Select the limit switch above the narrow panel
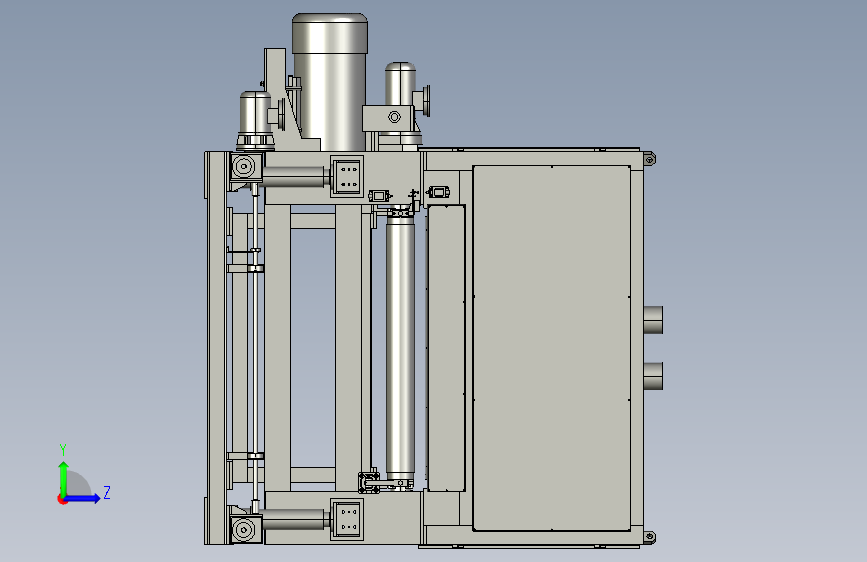Image resolution: width=867 pixels, height=562 pixels. [438, 192]
